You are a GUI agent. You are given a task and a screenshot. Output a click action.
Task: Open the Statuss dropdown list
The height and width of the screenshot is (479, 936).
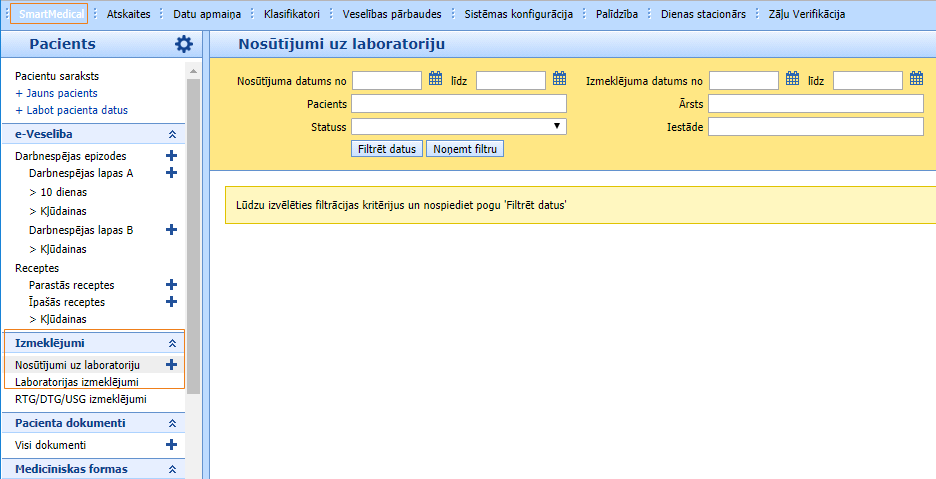tap(459, 126)
